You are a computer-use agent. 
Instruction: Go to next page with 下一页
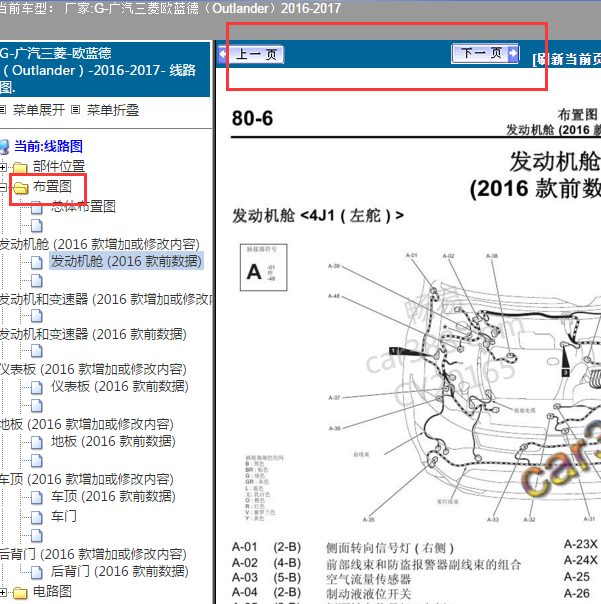click(x=485, y=54)
